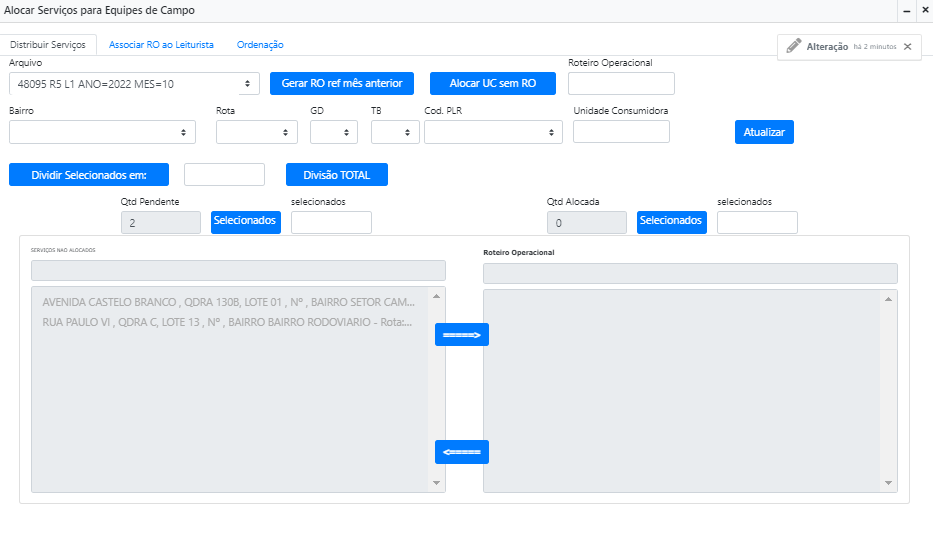The width and height of the screenshot is (933, 548).
Task: Open the Ordenação tab
Action: 260,45
